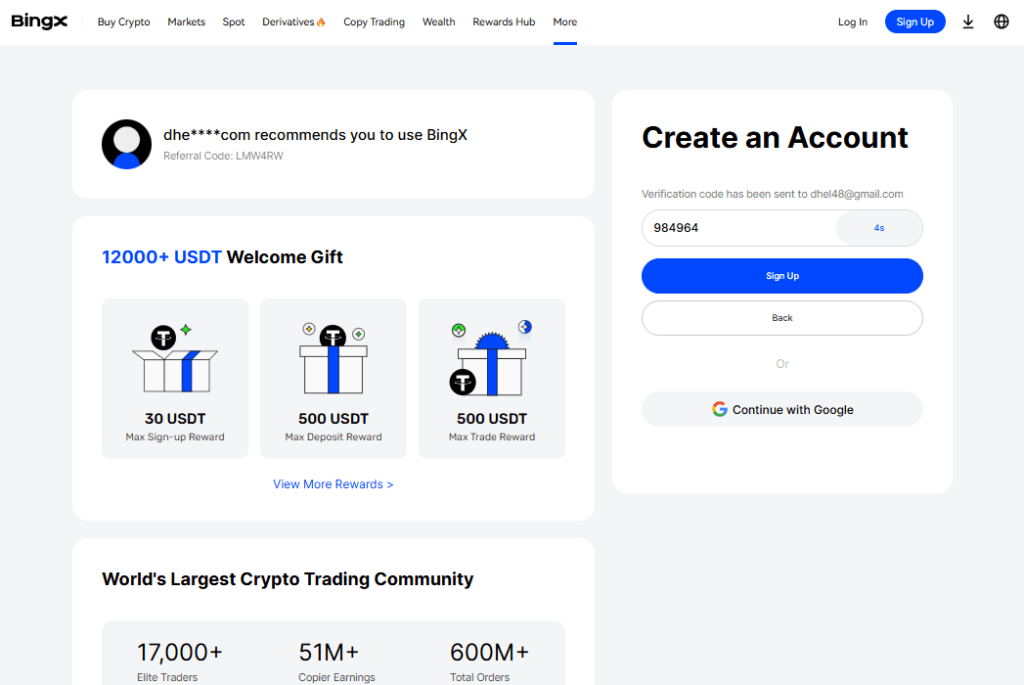The width and height of the screenshot is (1024, 685).
Task: Open the Rewards Hub tab
Action: pos(504,22)
